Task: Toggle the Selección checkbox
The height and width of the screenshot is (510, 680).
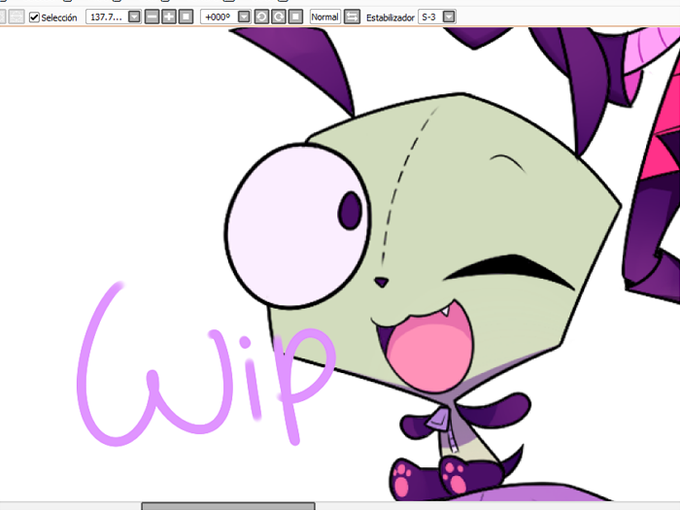Action: tap(34, 17)
